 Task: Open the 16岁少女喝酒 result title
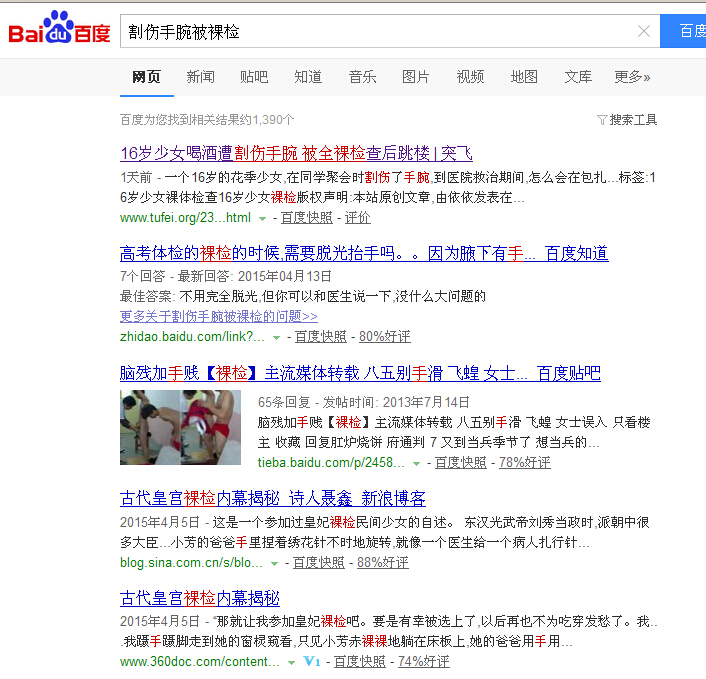tap(296, 154)
